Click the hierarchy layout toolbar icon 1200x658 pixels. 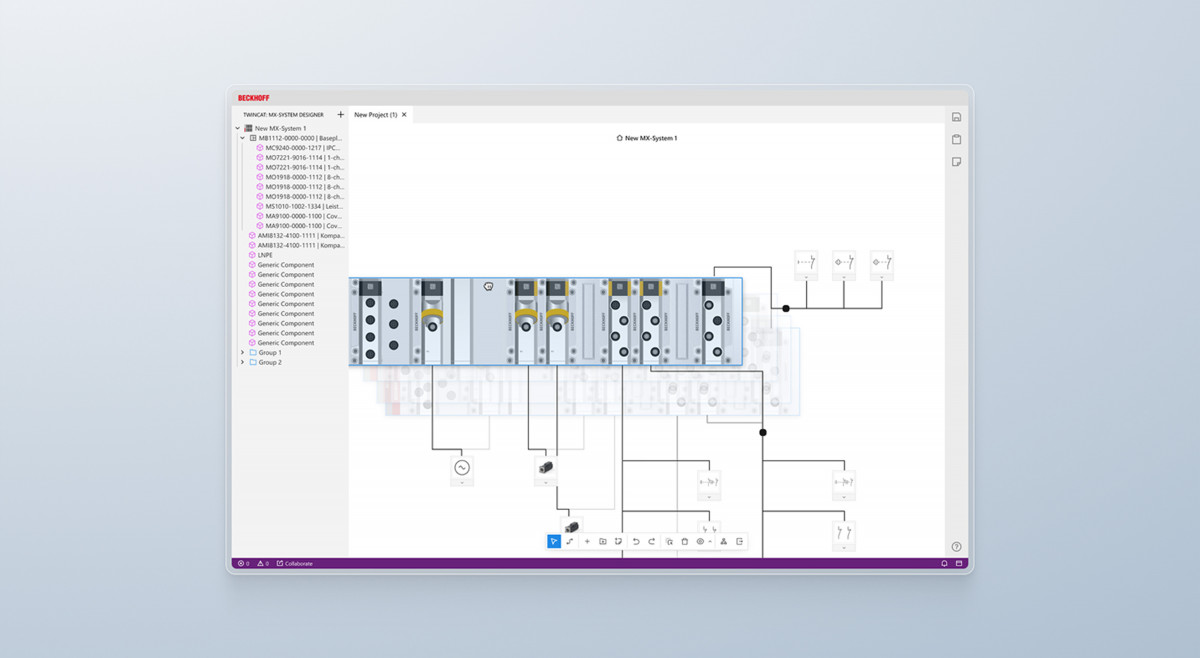[724, 541]
